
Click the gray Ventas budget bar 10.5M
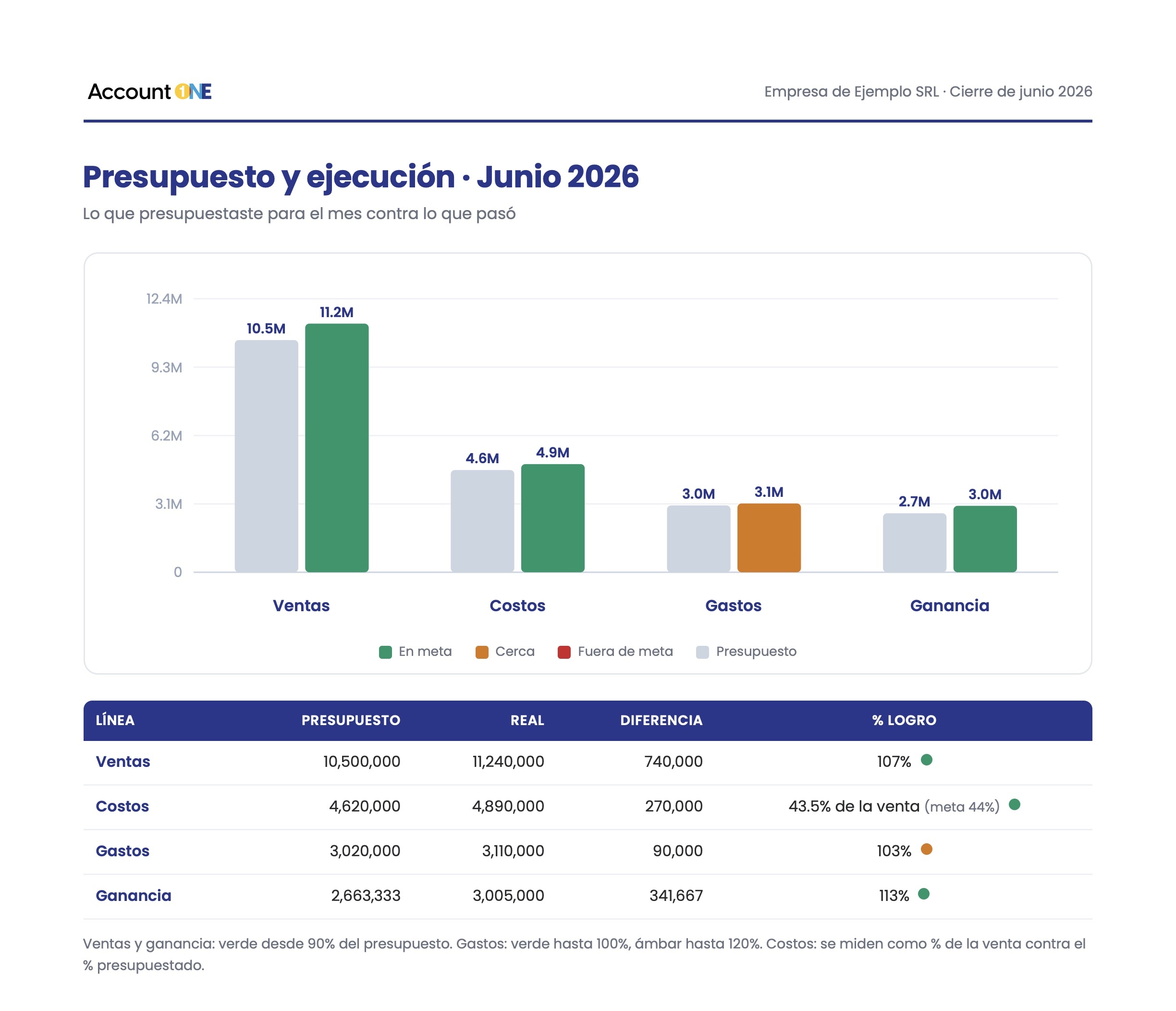point(266,456)
